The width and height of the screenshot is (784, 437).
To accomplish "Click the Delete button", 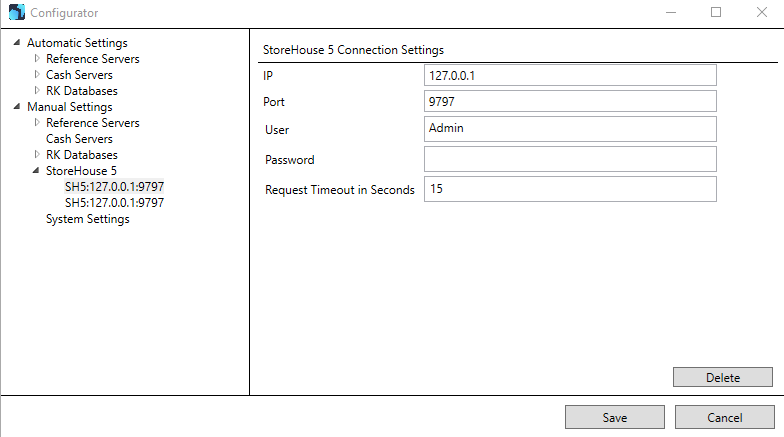I will click(722, 378).
